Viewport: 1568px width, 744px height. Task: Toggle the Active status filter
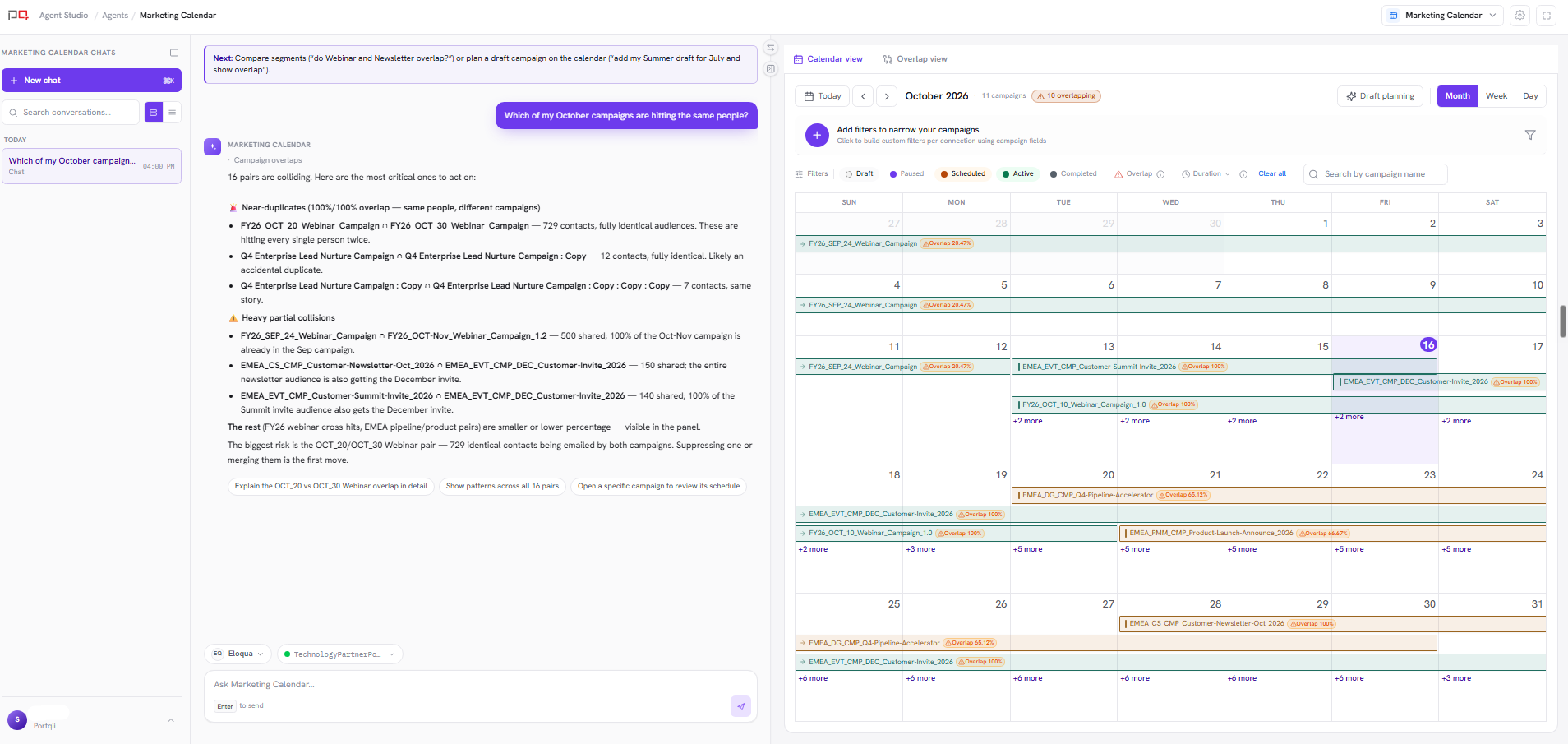click(1018, 174)
